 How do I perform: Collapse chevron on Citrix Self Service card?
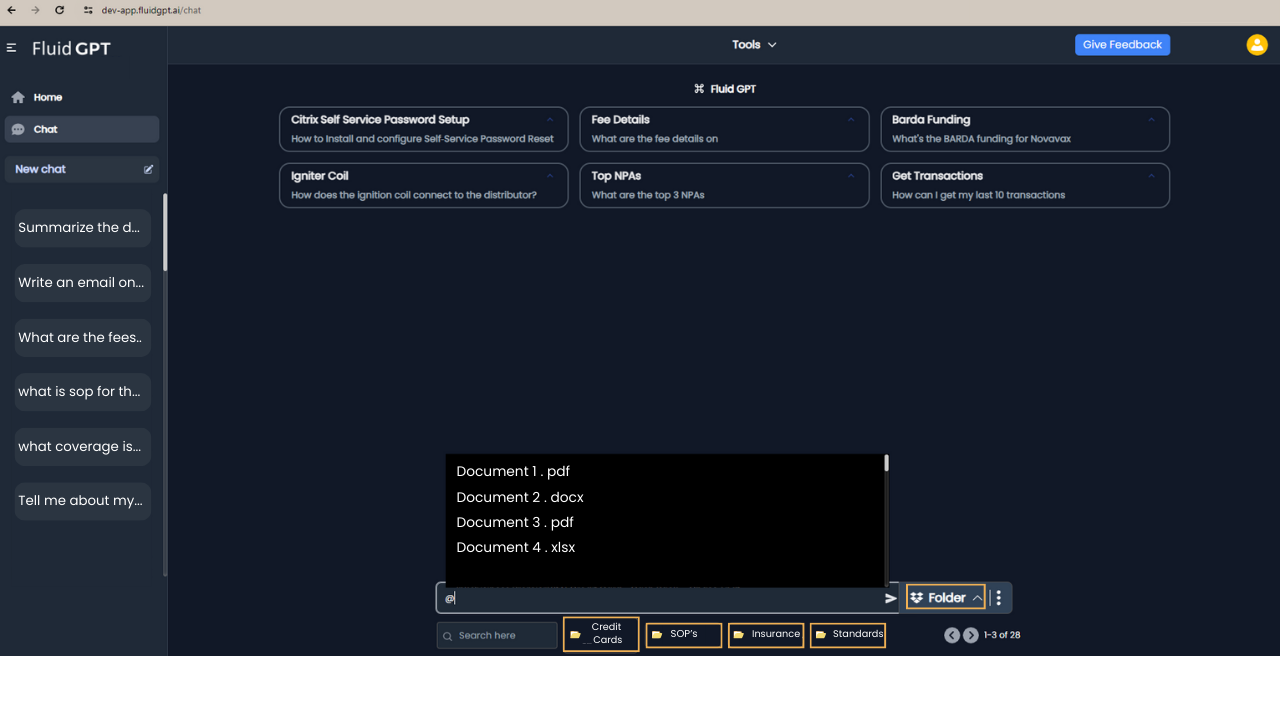550,119
